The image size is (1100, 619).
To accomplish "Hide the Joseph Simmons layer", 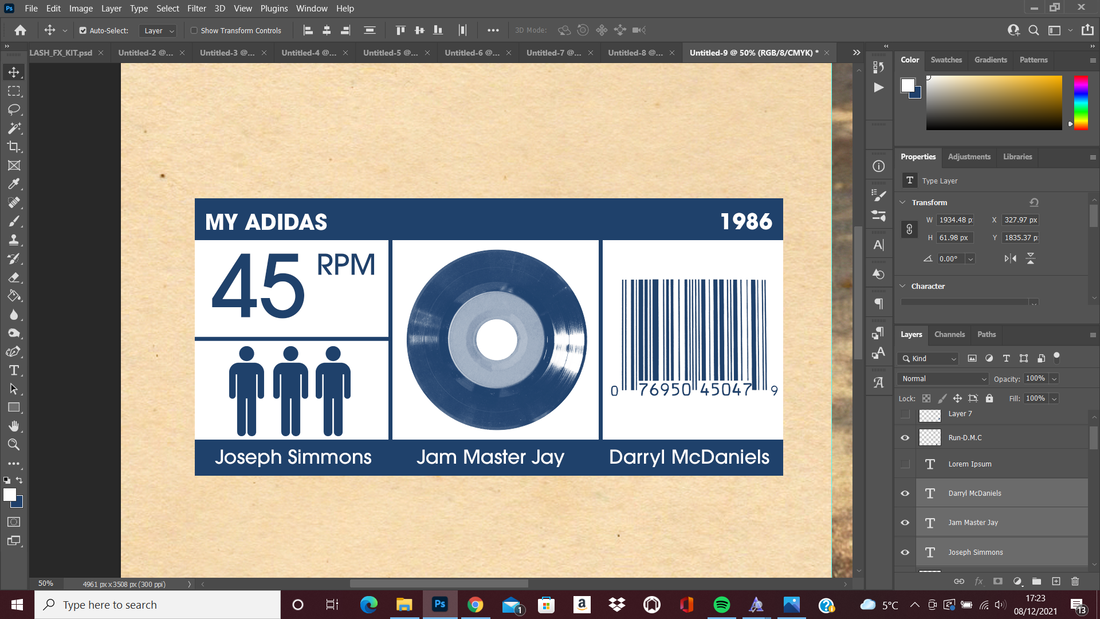I will pyautogui.click(x=905, y=552).
